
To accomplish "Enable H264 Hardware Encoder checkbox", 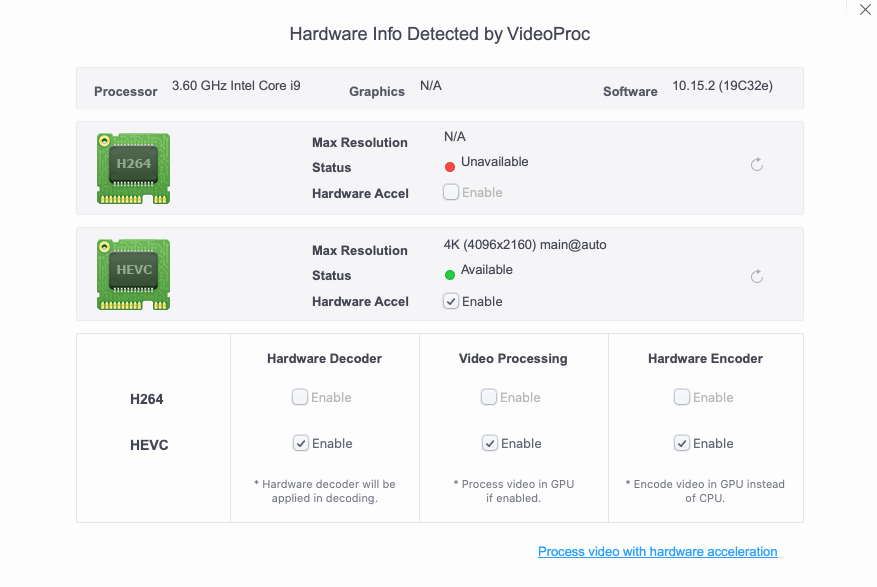I will pyautogui.click(x=682, y=397).
